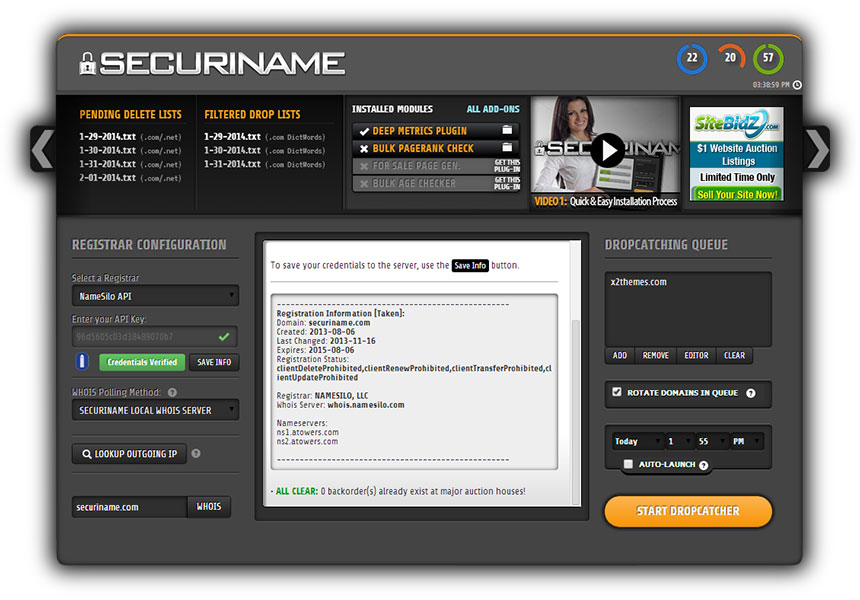The height and width of the screenshot is (600, 860).
Task: Focus the WHOIS domain field containing securiname.com
Action: [129, 507]
